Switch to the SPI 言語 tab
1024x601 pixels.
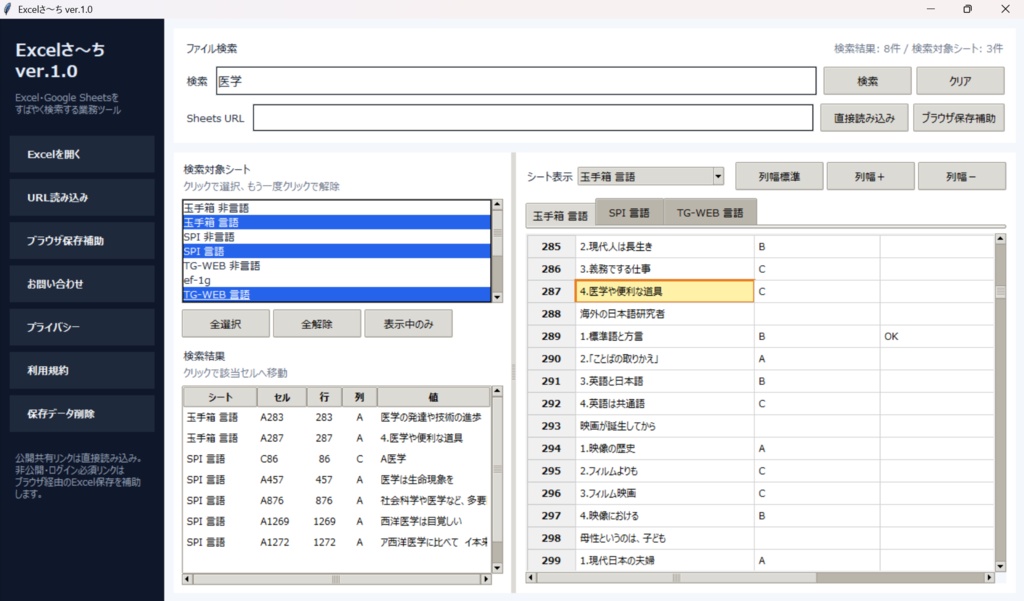pyautogui.click(x=629, y=213)
